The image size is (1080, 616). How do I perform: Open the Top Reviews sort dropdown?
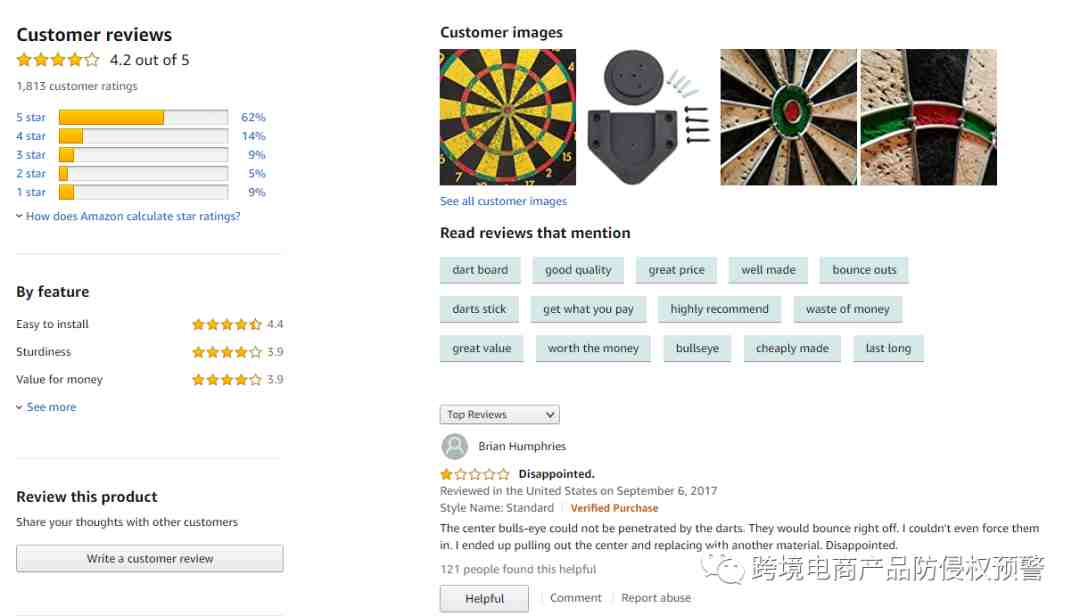499,415
